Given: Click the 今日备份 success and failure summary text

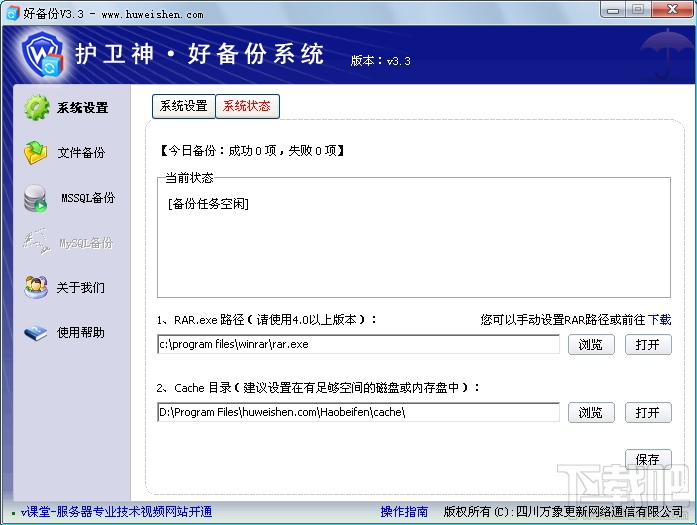Looking at the screenshot, I should point(252,151).
